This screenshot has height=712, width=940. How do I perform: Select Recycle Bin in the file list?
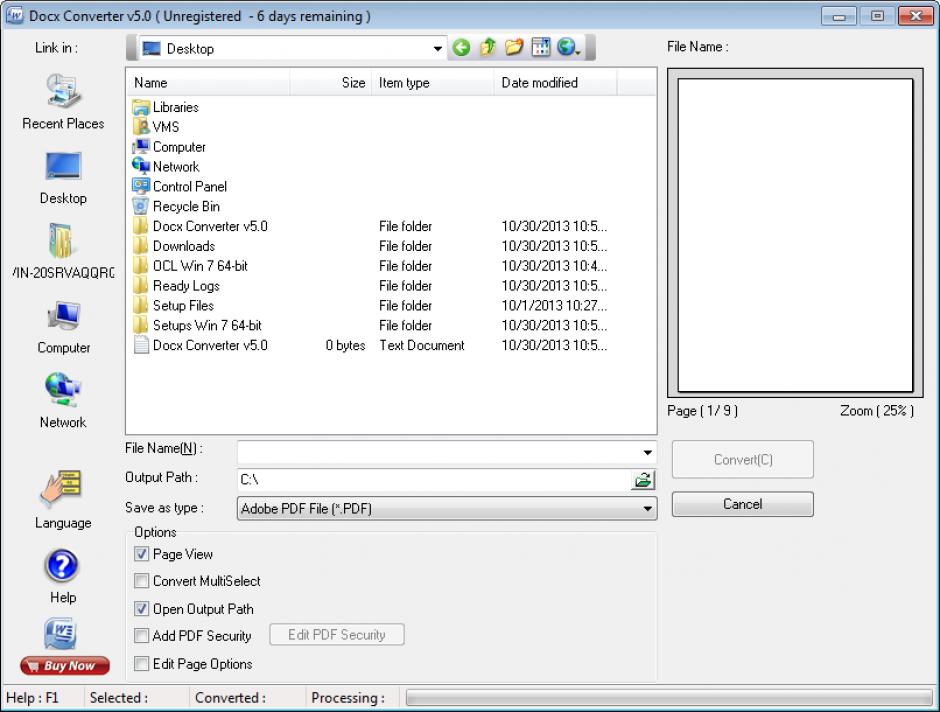[176, 206]
